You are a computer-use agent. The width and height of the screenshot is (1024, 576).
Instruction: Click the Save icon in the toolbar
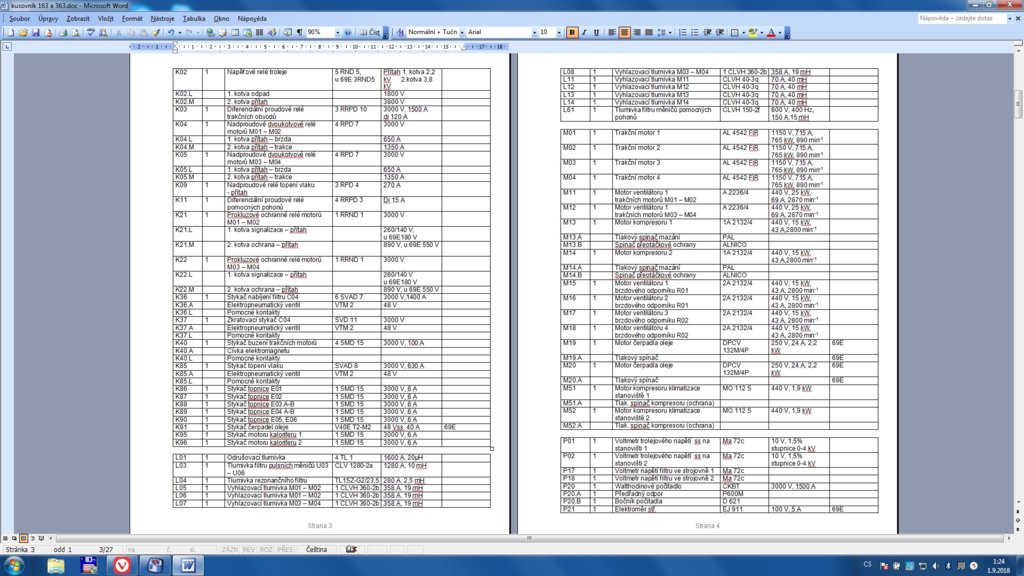click(x=35, y=32)
